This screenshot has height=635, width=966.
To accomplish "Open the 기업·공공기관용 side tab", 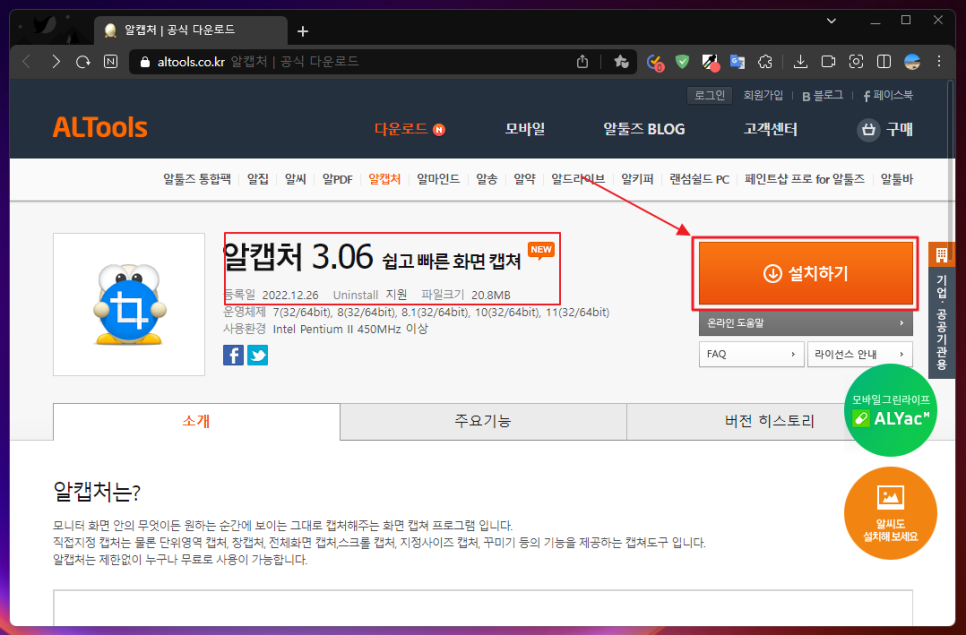I will (x=941, y=310).
